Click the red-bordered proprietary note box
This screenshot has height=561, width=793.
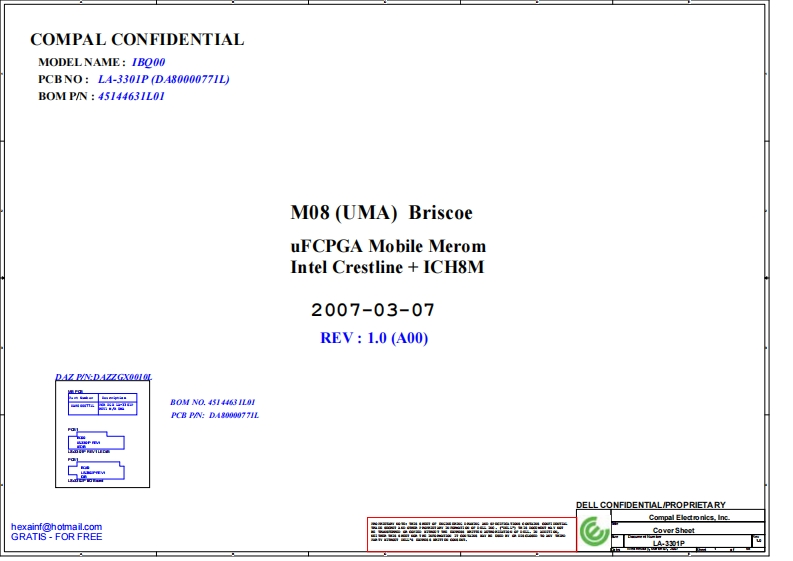tap(471, 534)
